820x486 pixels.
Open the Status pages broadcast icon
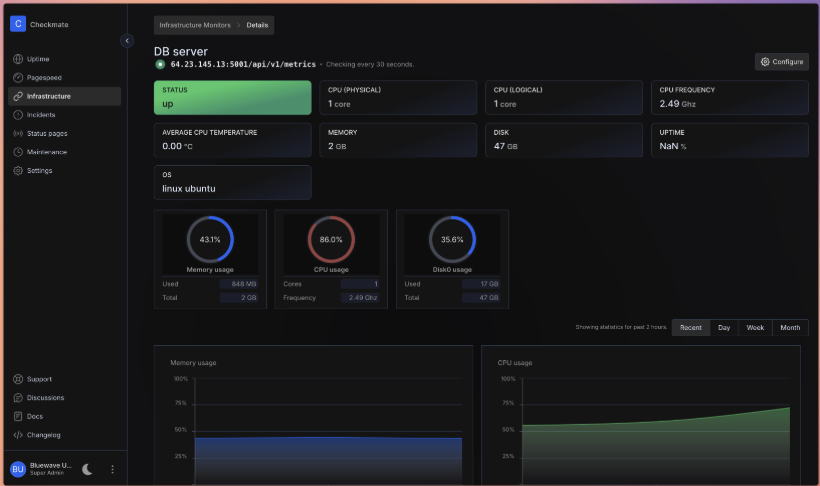coord(18,133)
